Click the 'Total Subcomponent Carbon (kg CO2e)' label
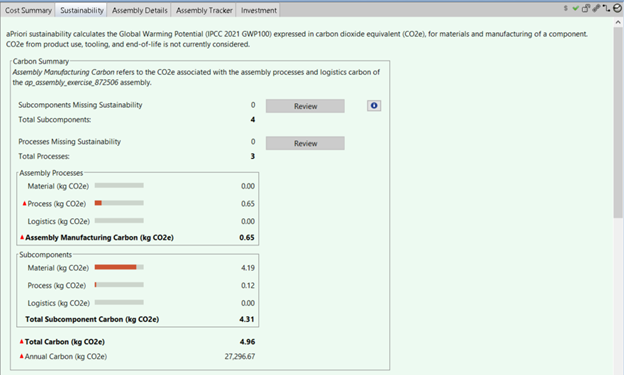 coord(92,319)
